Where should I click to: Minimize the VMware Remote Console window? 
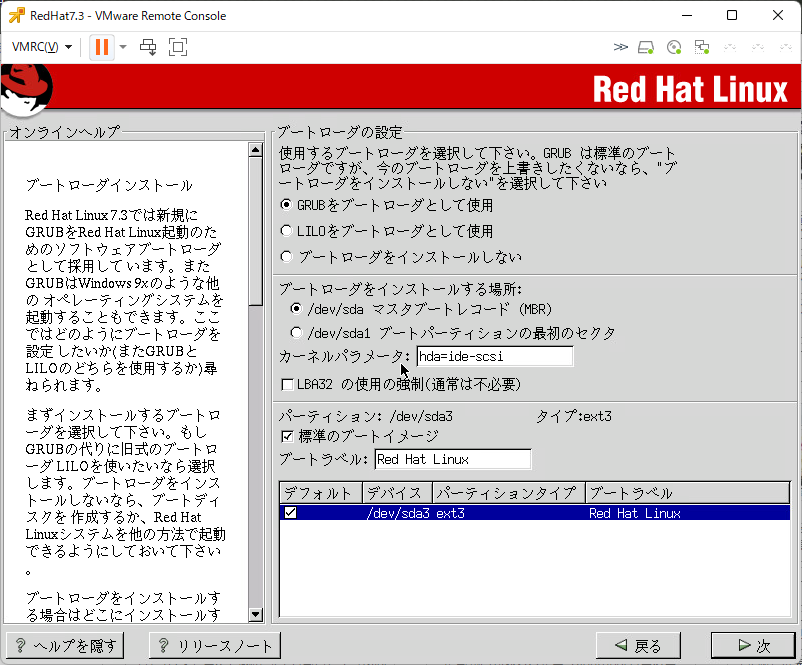[687, 15]
